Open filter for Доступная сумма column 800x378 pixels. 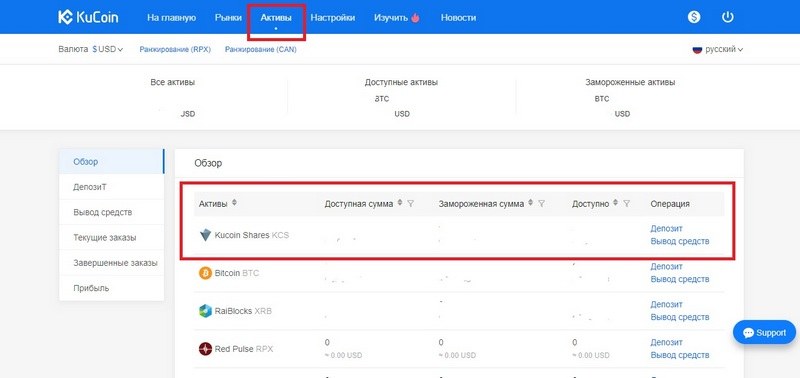pyautogui.click(x=411, y=204)
